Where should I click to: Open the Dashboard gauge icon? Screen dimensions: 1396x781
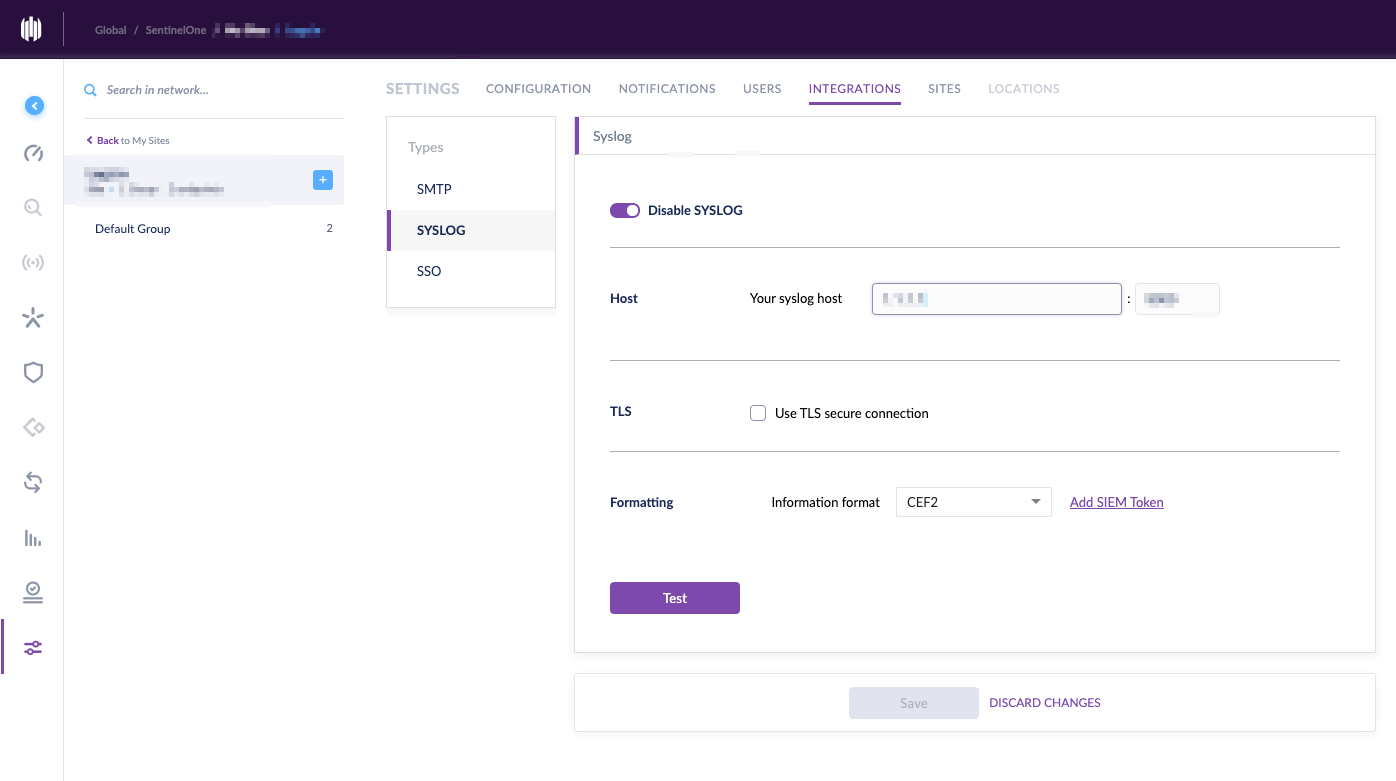tap(33, 153)
